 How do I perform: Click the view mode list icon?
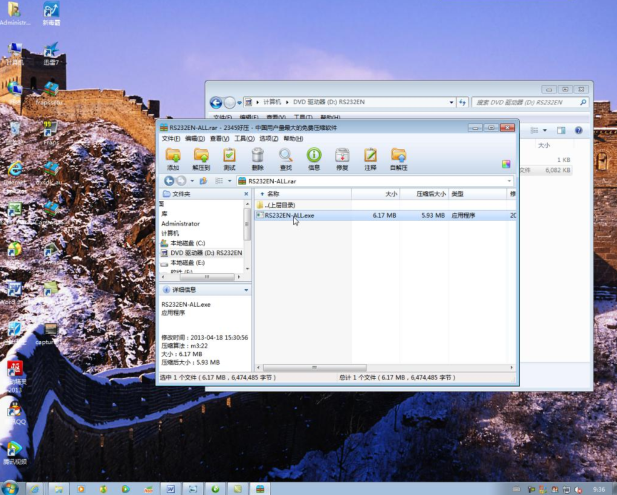click(x=219, y=181)
